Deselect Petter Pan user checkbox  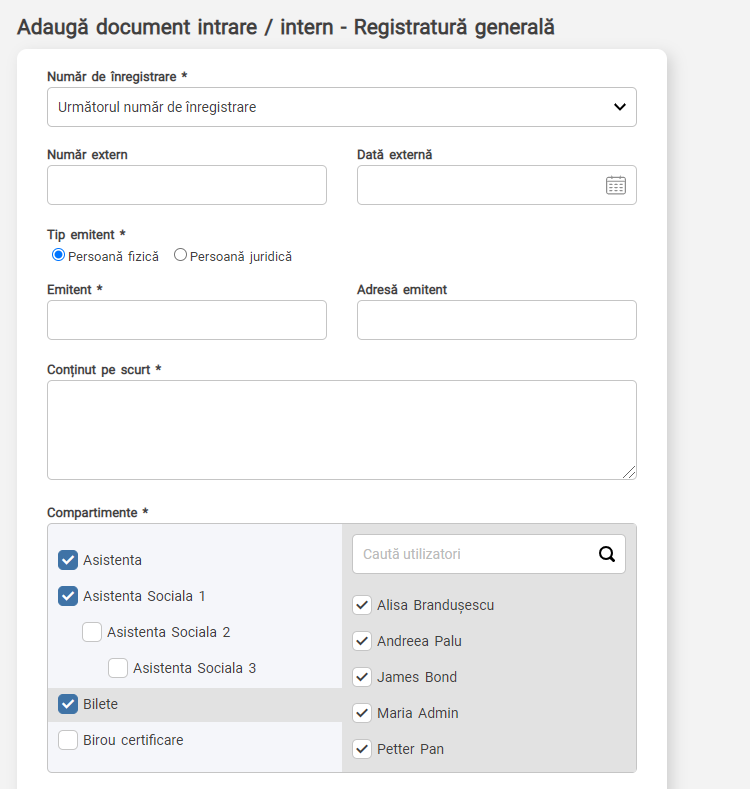362,749
